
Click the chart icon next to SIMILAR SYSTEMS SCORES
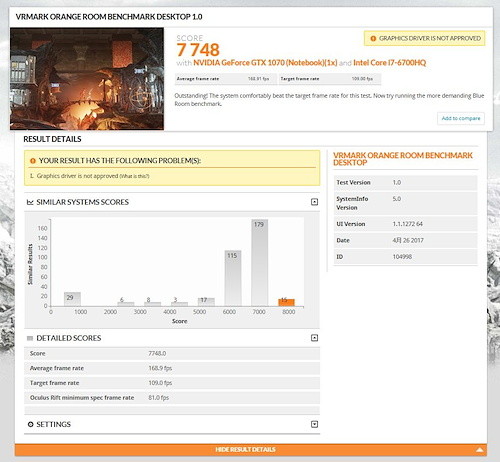click(30, 202)
